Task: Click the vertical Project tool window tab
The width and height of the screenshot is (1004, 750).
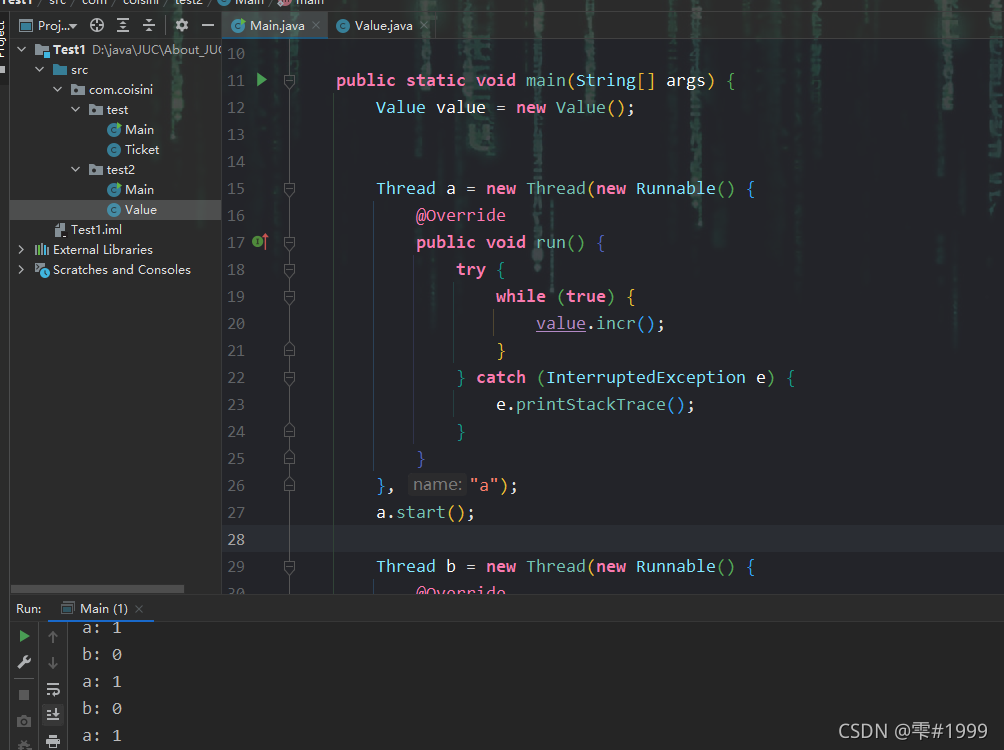Action: (x=3, y=40)
